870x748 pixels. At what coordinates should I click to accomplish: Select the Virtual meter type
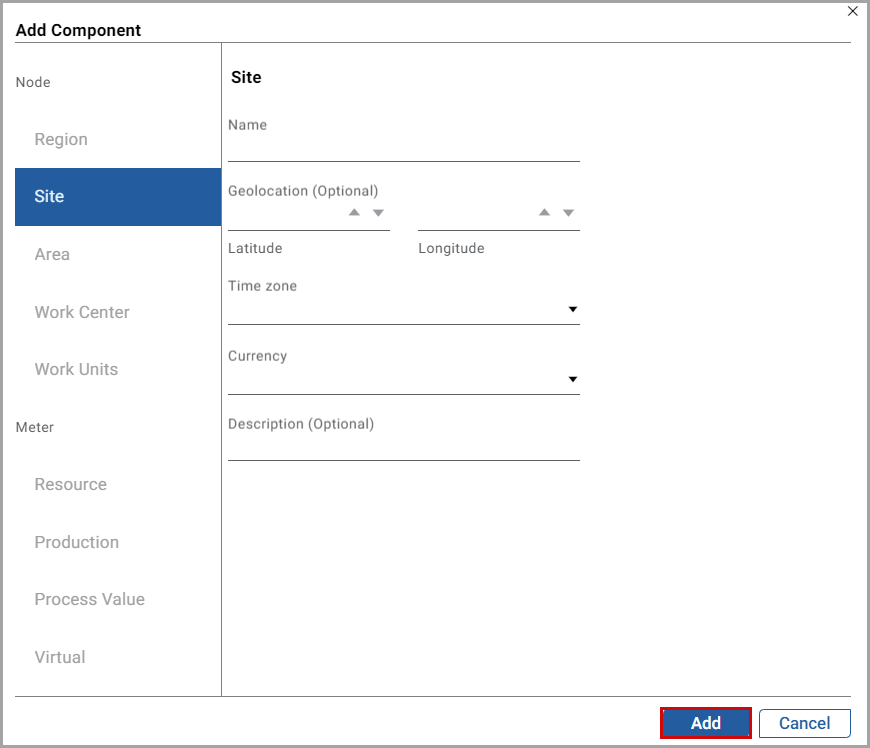coord(60,657)
